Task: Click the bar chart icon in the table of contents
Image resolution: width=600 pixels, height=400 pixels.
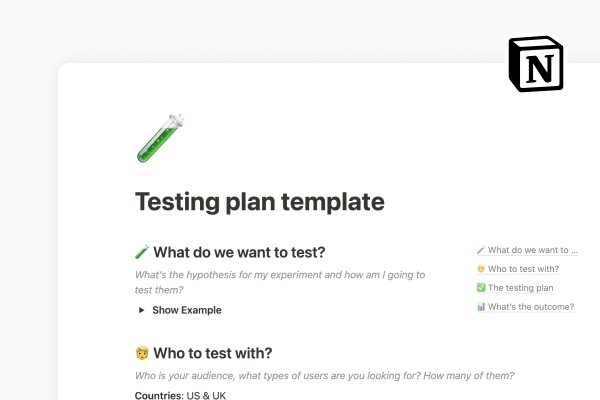Action: click(x=481, y=307)
